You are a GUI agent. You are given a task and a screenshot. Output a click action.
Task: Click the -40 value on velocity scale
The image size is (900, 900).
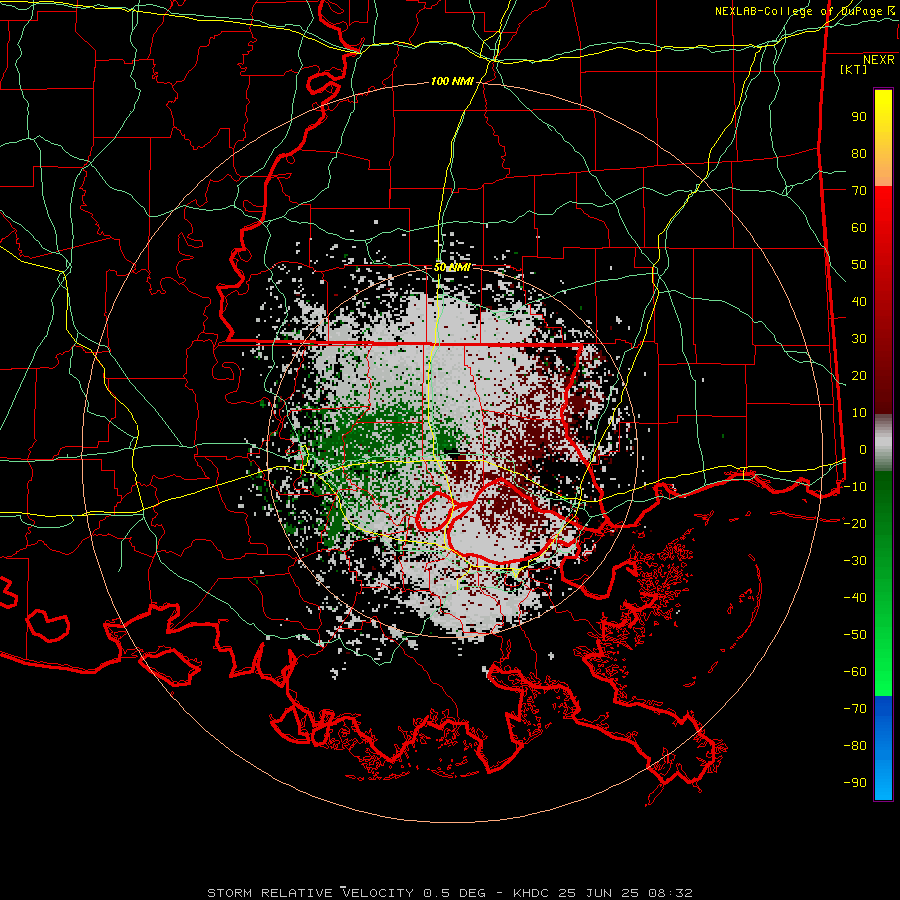click(855, 598)
